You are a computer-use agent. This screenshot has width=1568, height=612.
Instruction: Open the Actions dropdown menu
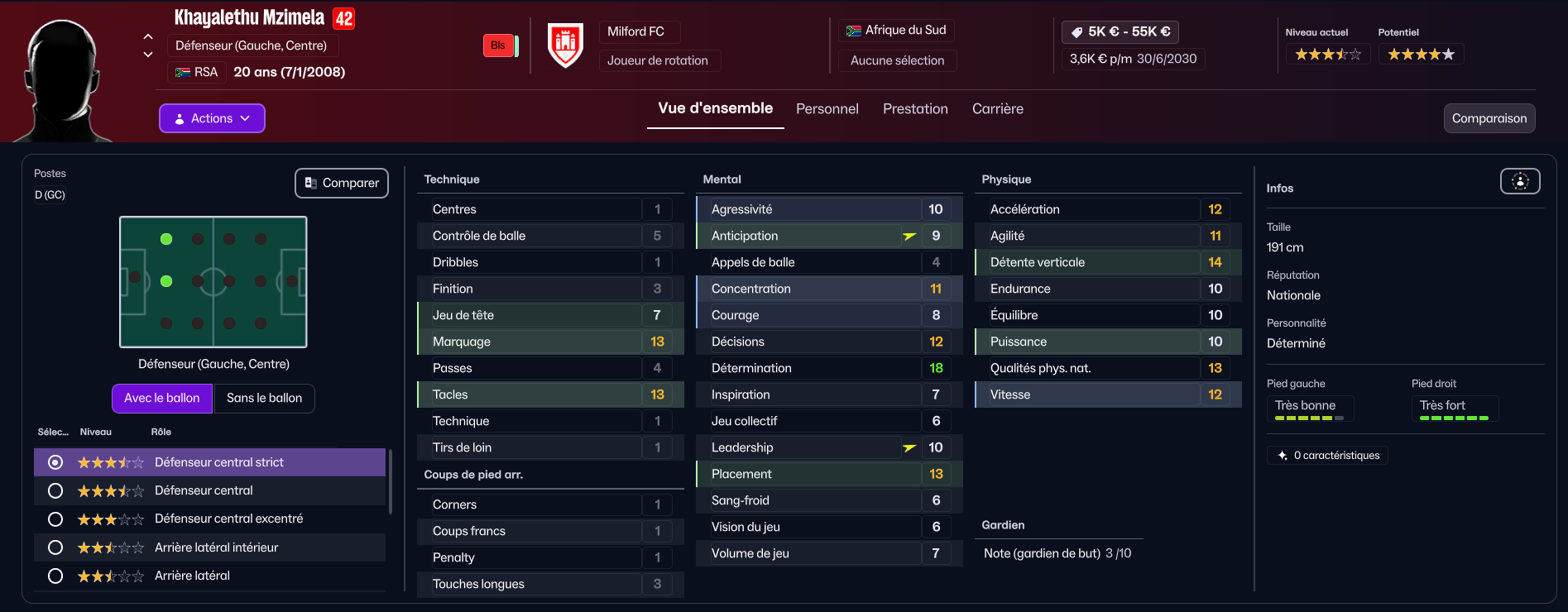click(x=212, y=118)
